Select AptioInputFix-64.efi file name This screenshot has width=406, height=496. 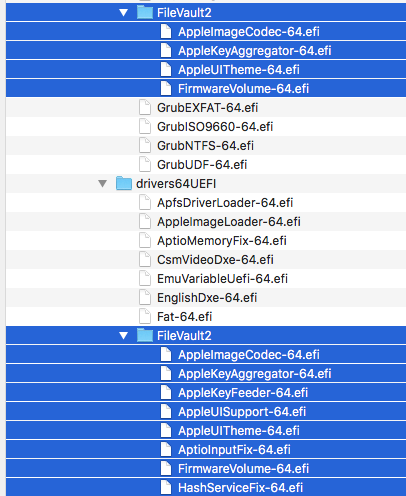coord(234,450)
